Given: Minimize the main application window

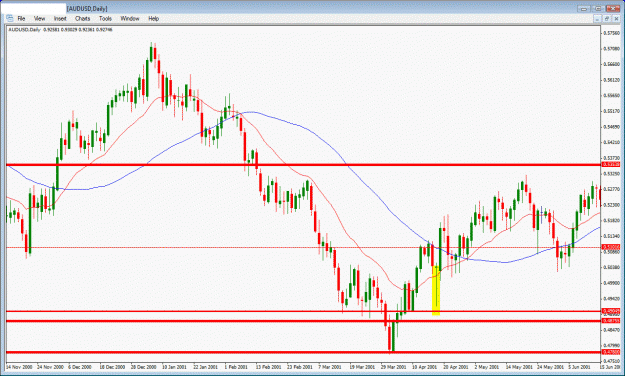Looking at the screenshot, I should point(584,8).
